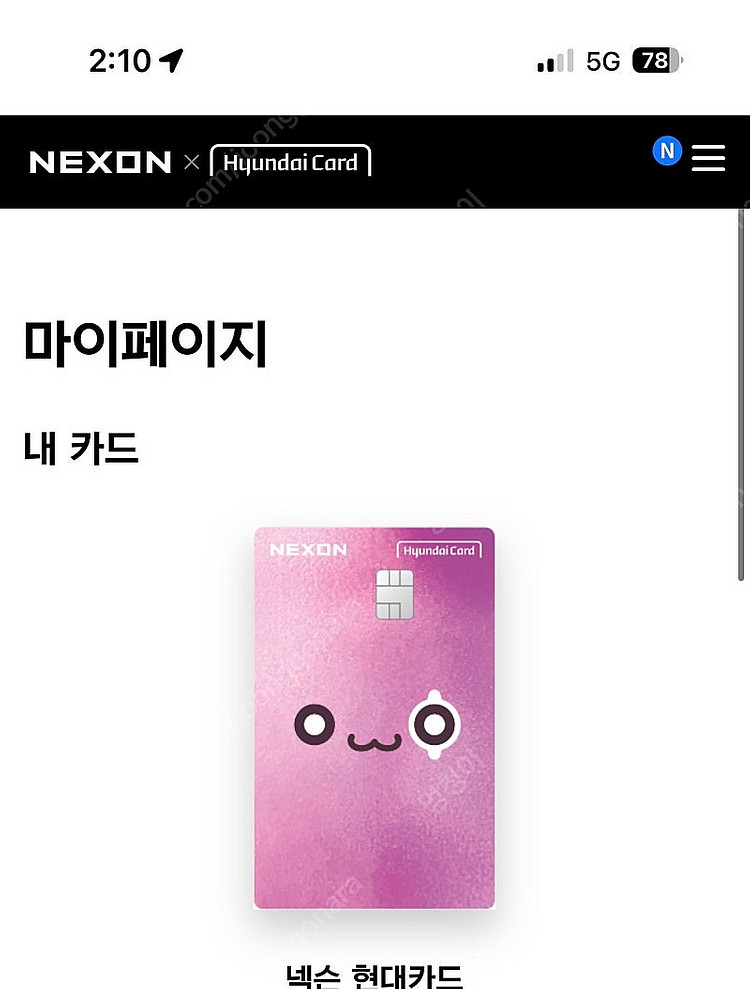Click the smiley face on the card

tap(377, 725)
